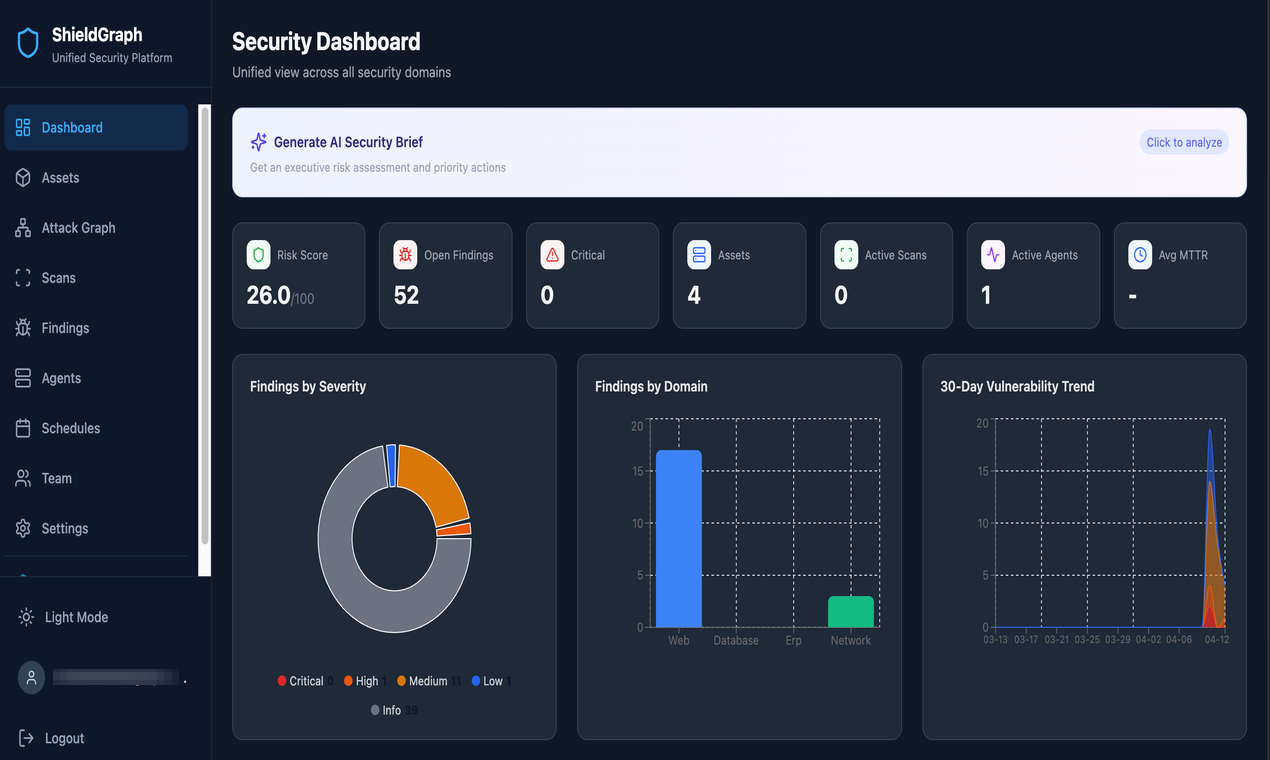
Task: Switch to Light Mode
Action: pos(62,617)
